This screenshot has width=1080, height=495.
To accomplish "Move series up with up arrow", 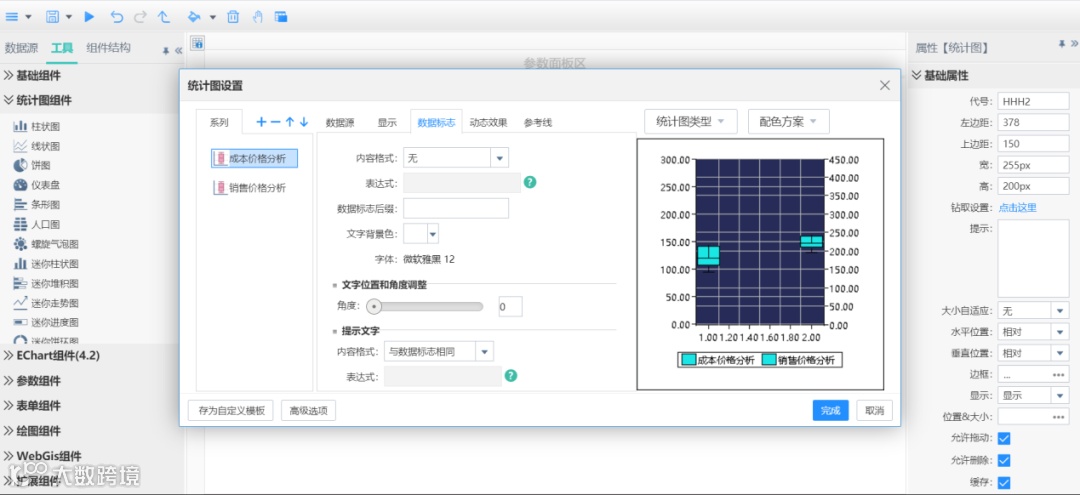I will (x=290, y=123).
